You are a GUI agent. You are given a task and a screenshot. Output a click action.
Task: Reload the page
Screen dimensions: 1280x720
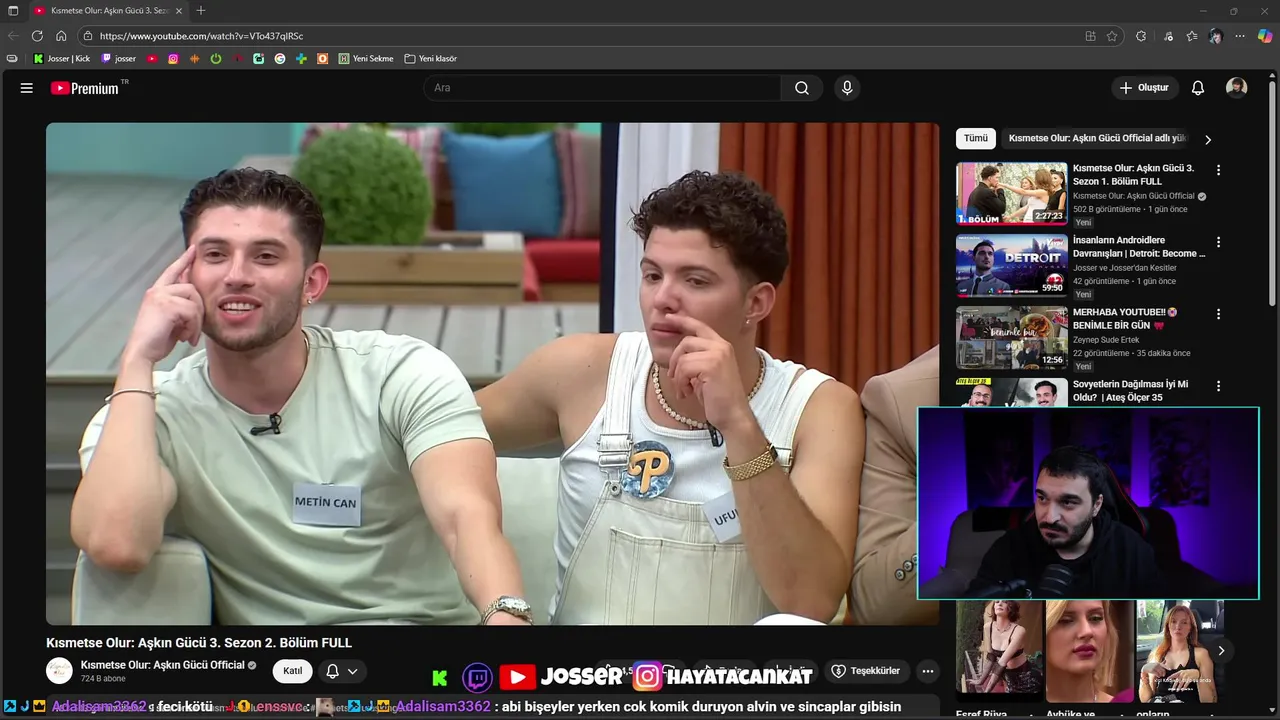(37, 36)
